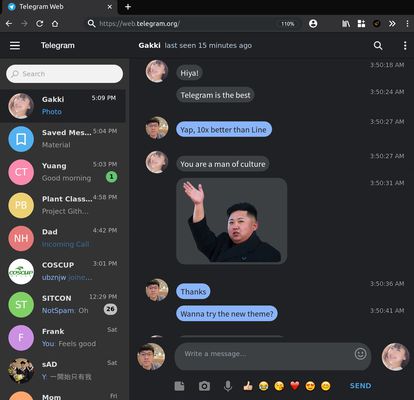Attach a file with the document icon
This screenshot has width=414, height=400.
point(179,386)
